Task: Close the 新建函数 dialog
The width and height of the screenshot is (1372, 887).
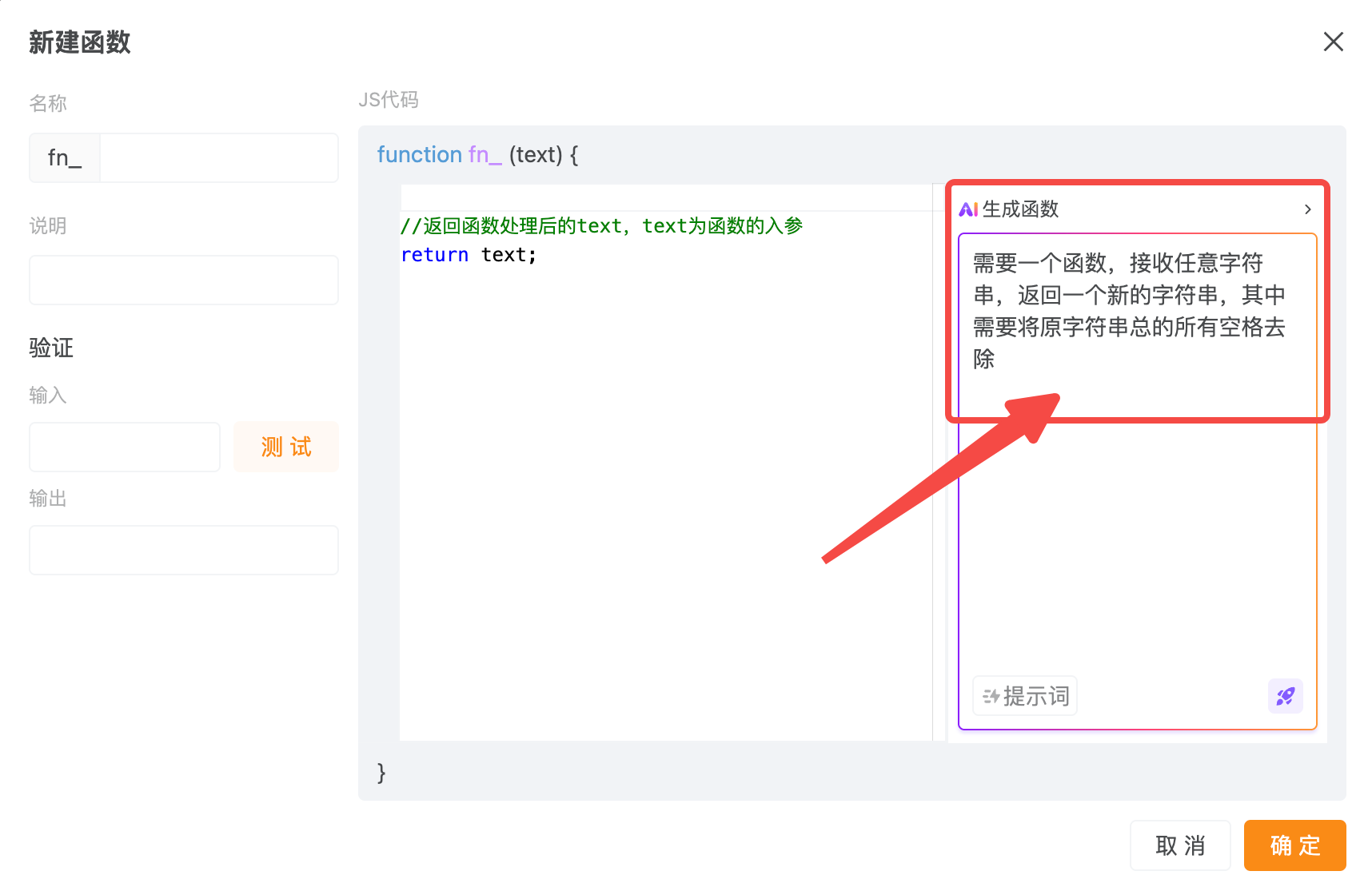Action: (x=1334, y=42)
